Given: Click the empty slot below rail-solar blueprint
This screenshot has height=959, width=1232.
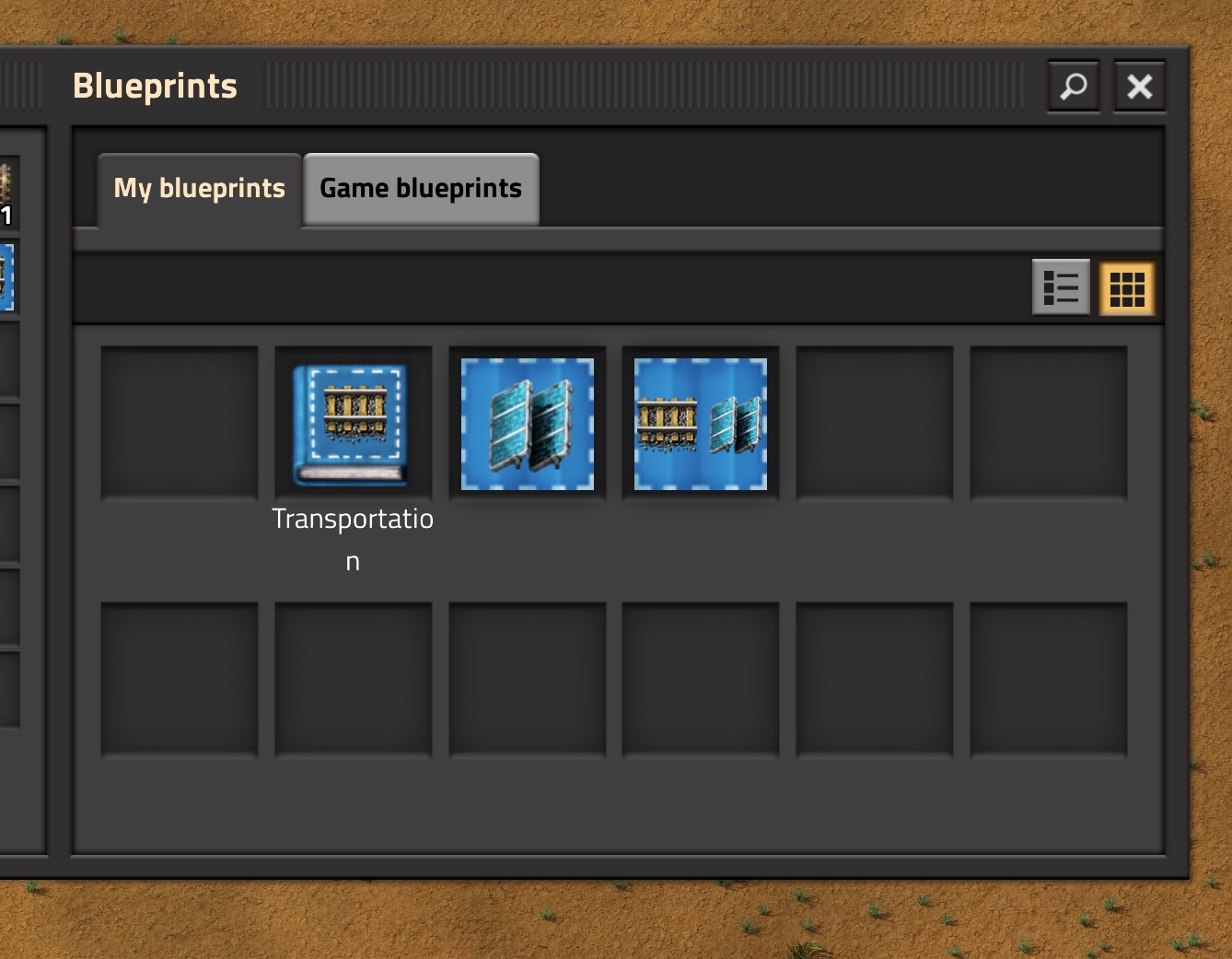Looking at the screenshot, I should tap(701, 681).
